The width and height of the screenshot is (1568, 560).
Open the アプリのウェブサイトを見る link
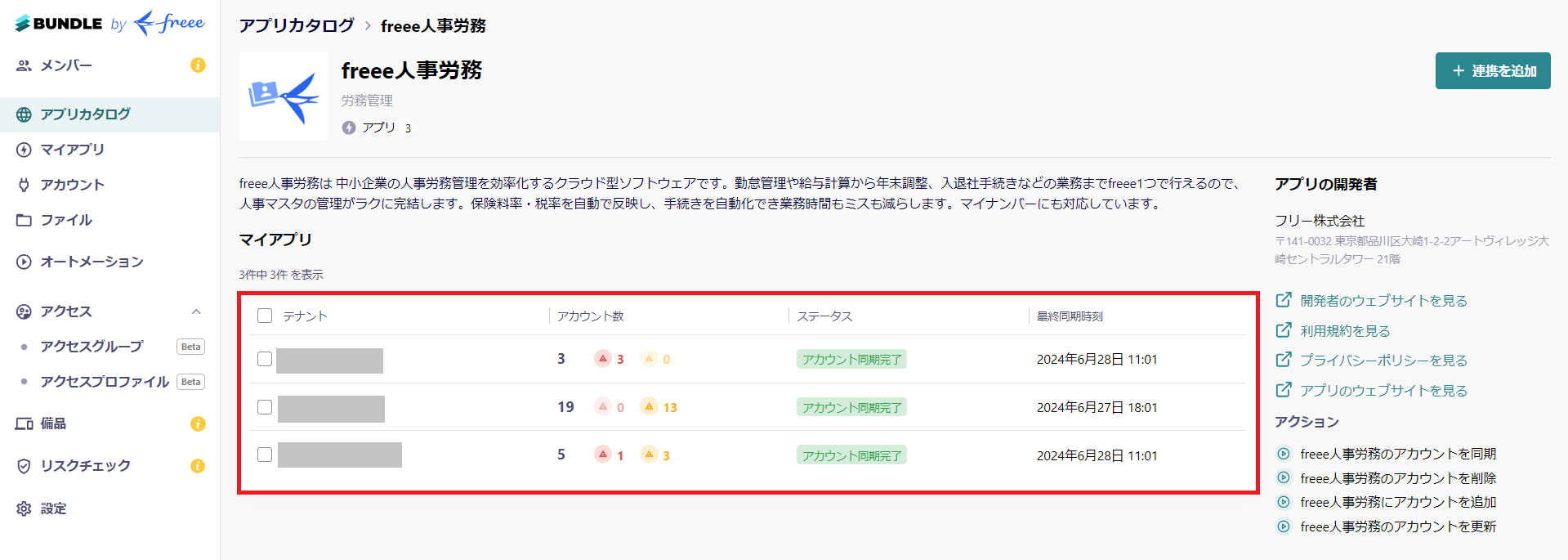click(x=1384, y=391)
